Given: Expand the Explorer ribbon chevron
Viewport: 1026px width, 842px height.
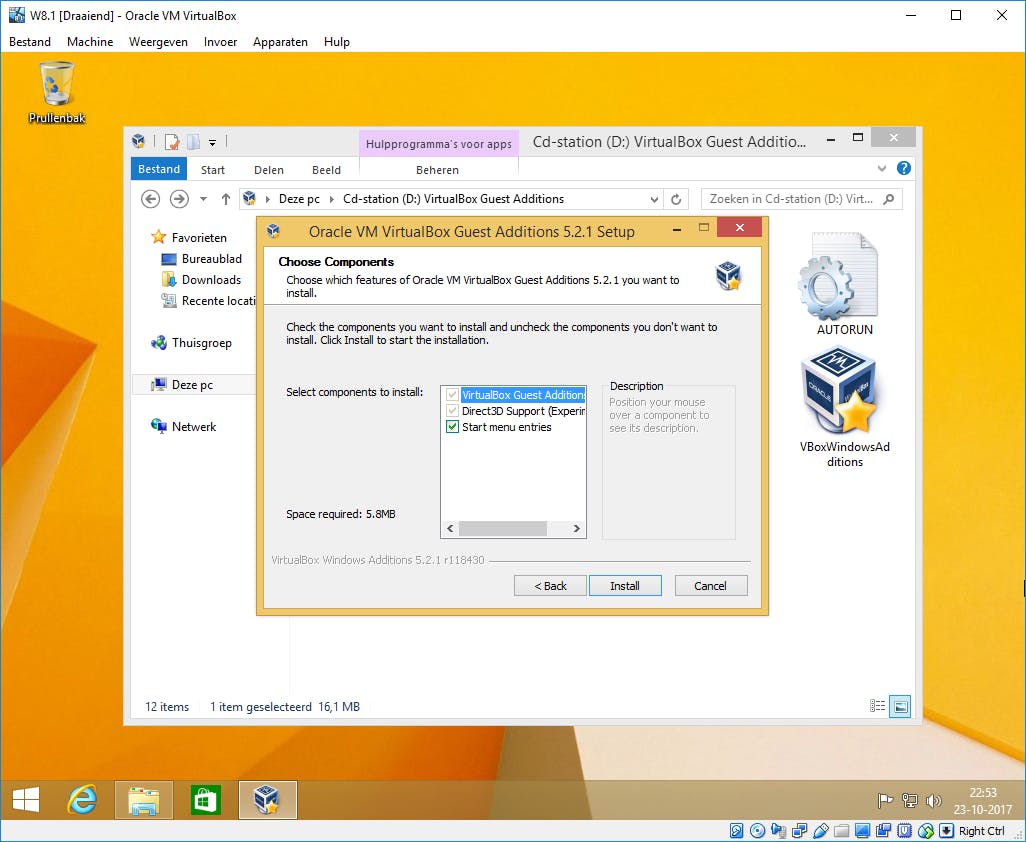Looking at the screenshot, I should (x=882, y=168).
